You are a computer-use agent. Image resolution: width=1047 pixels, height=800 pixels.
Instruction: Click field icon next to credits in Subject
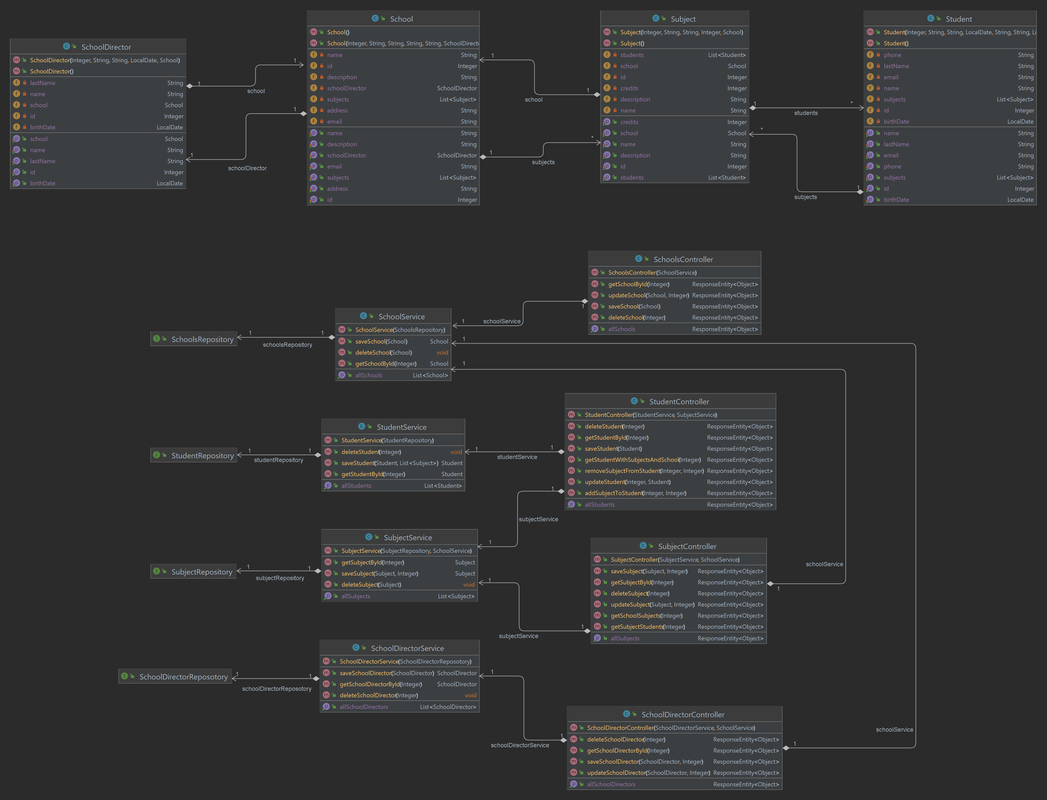607,88
